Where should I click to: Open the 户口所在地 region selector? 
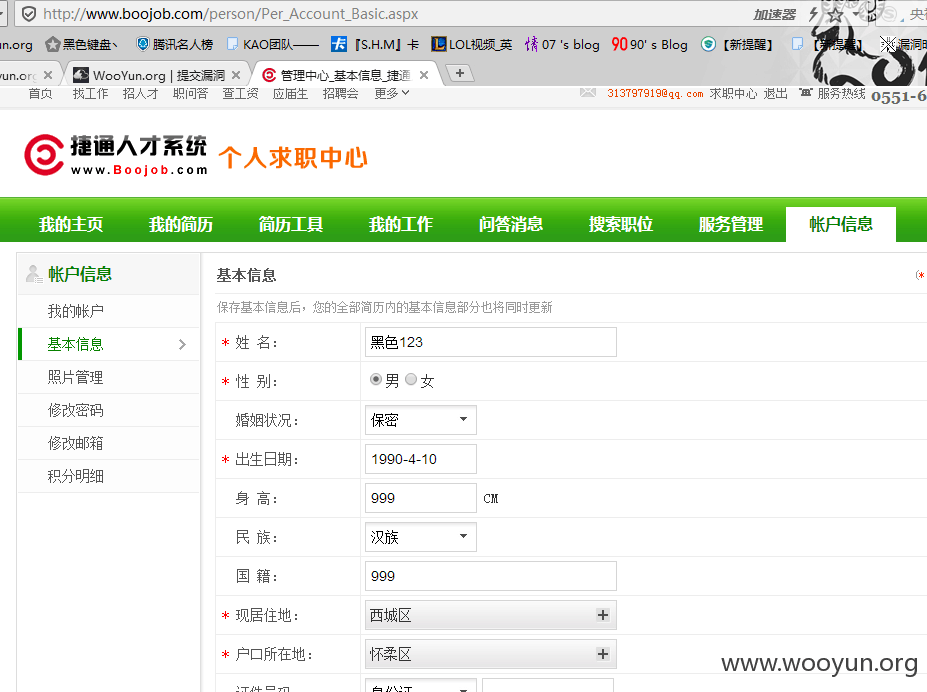[x=490, y=654]
